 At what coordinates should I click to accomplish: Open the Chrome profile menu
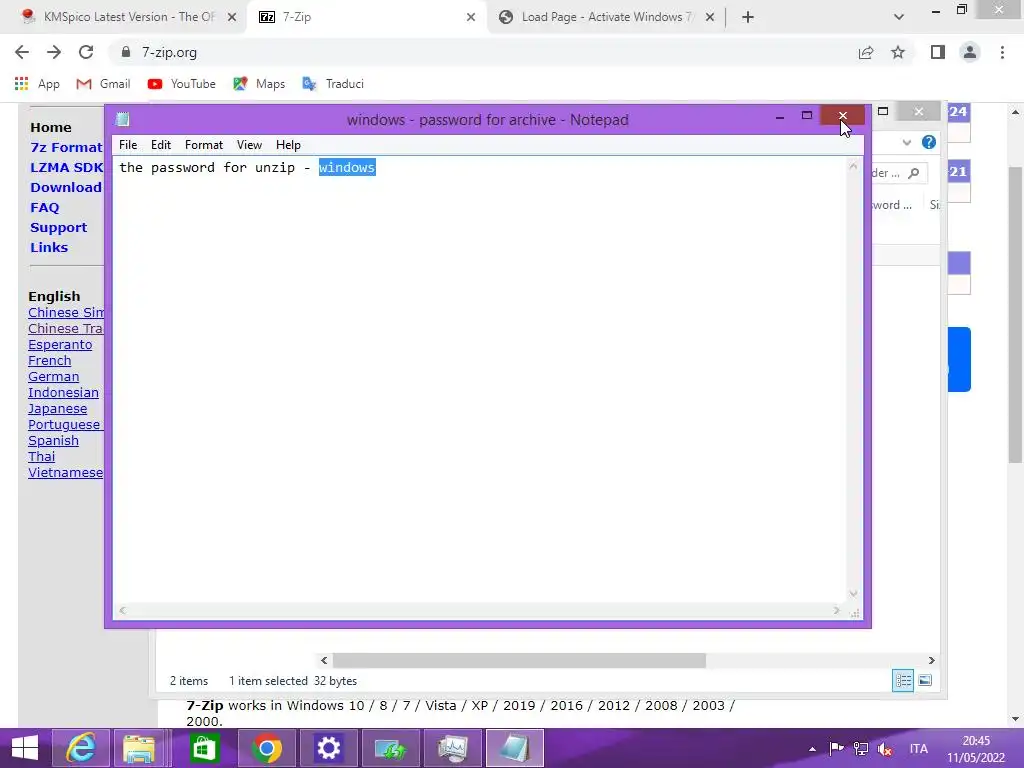tap(970, 52)
